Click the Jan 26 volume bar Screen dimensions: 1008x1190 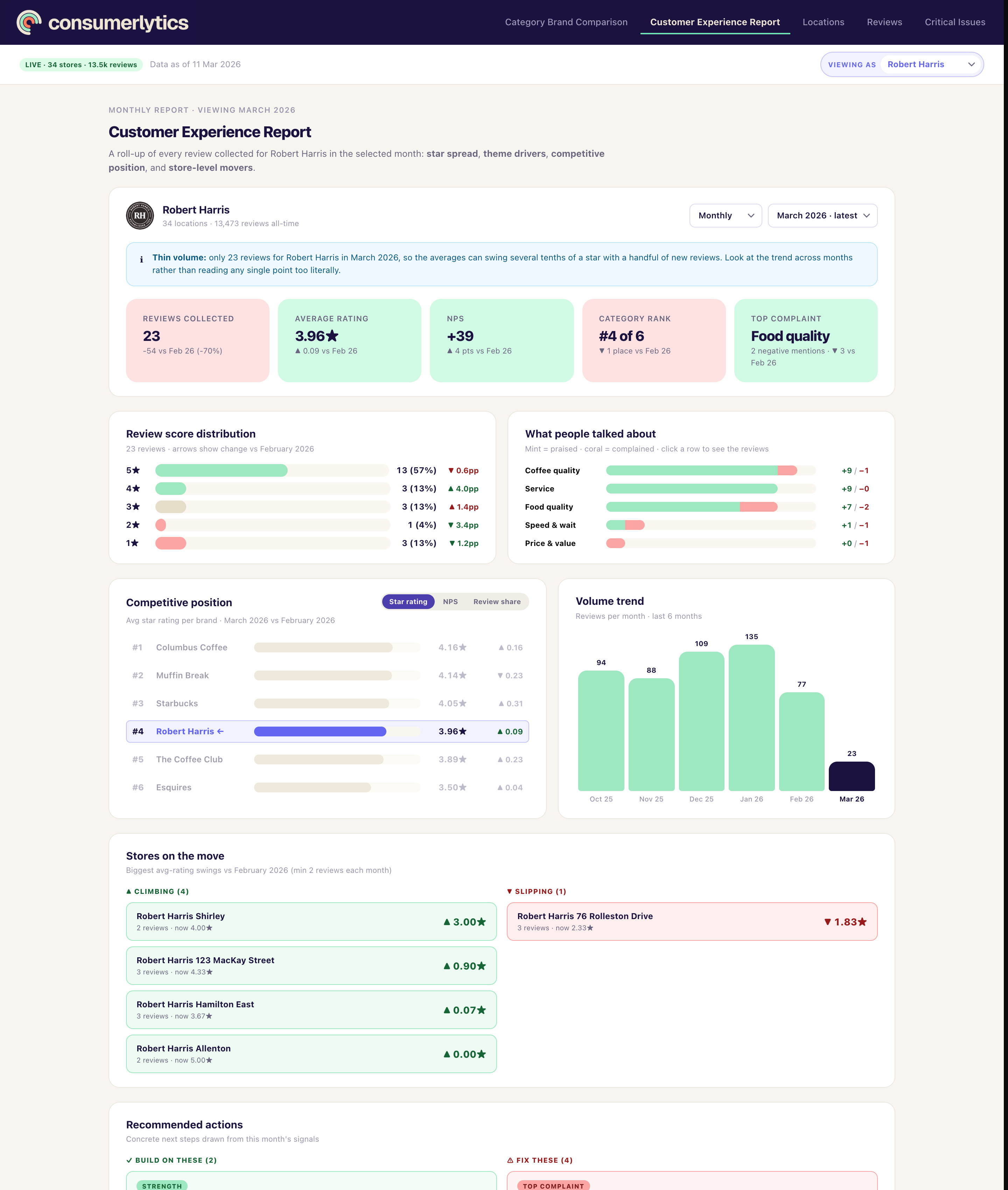[x=751, y=717]
